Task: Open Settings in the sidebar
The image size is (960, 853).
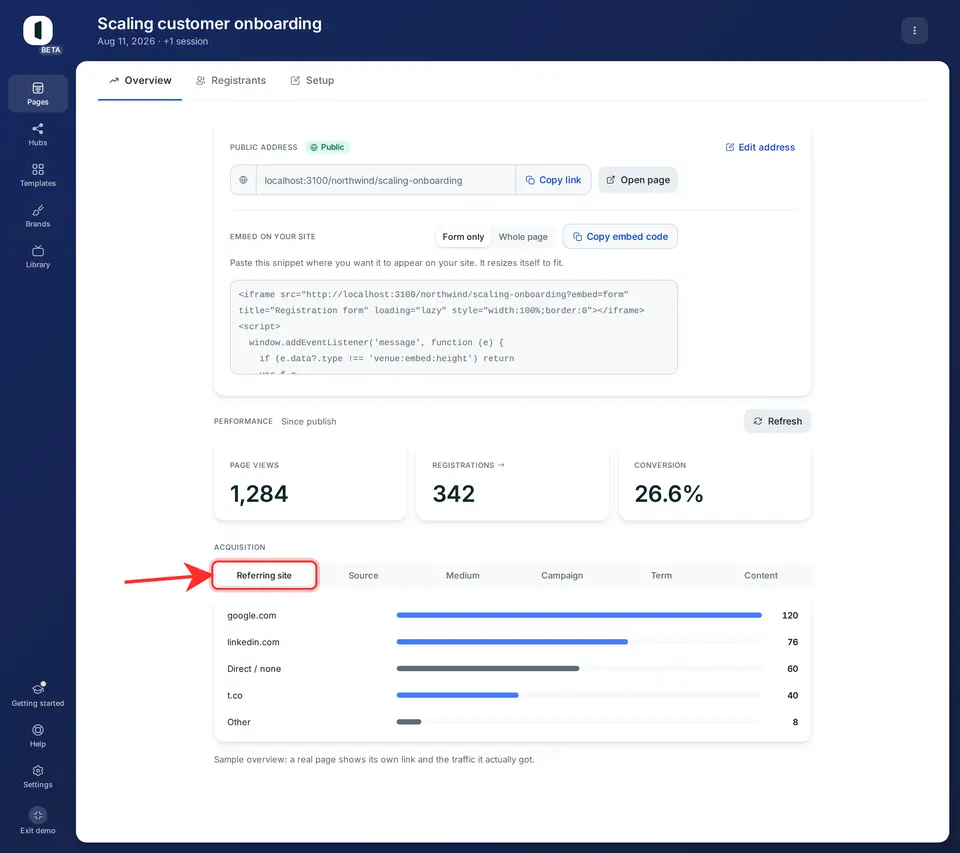Action: tap(38, 776)
